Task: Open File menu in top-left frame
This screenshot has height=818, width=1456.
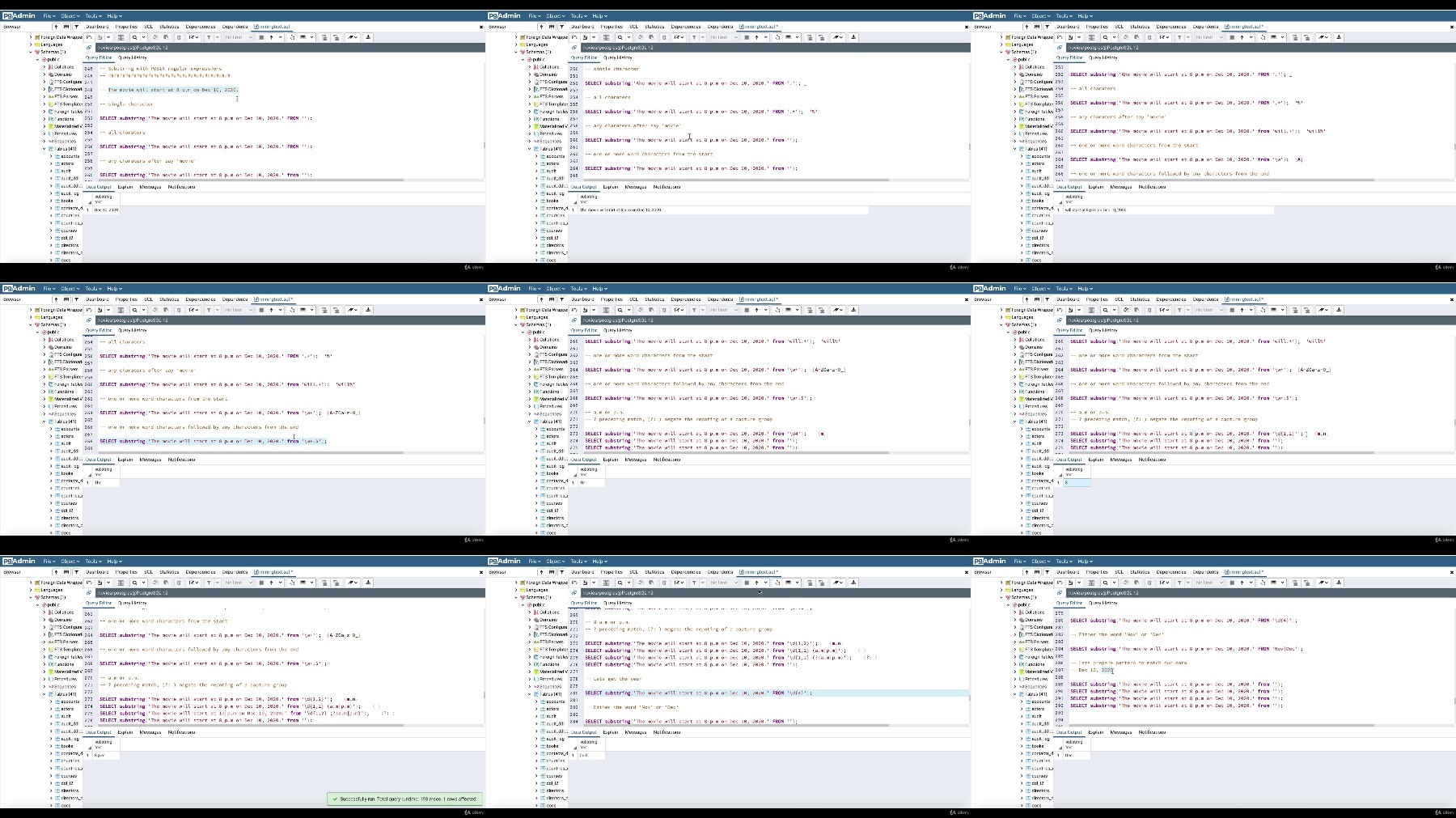Action: (49, 15)
